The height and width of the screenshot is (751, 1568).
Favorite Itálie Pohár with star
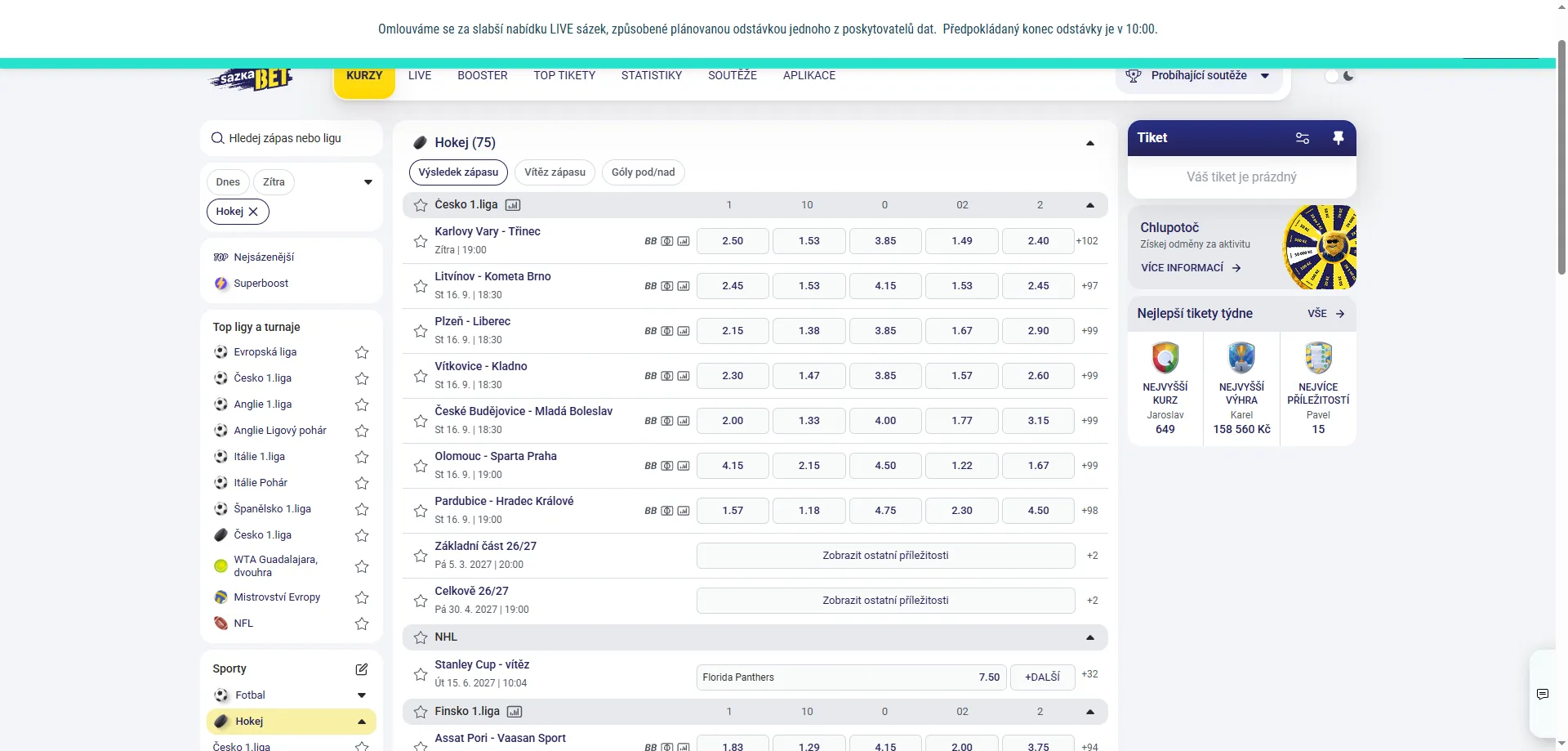tap(362, 483)
